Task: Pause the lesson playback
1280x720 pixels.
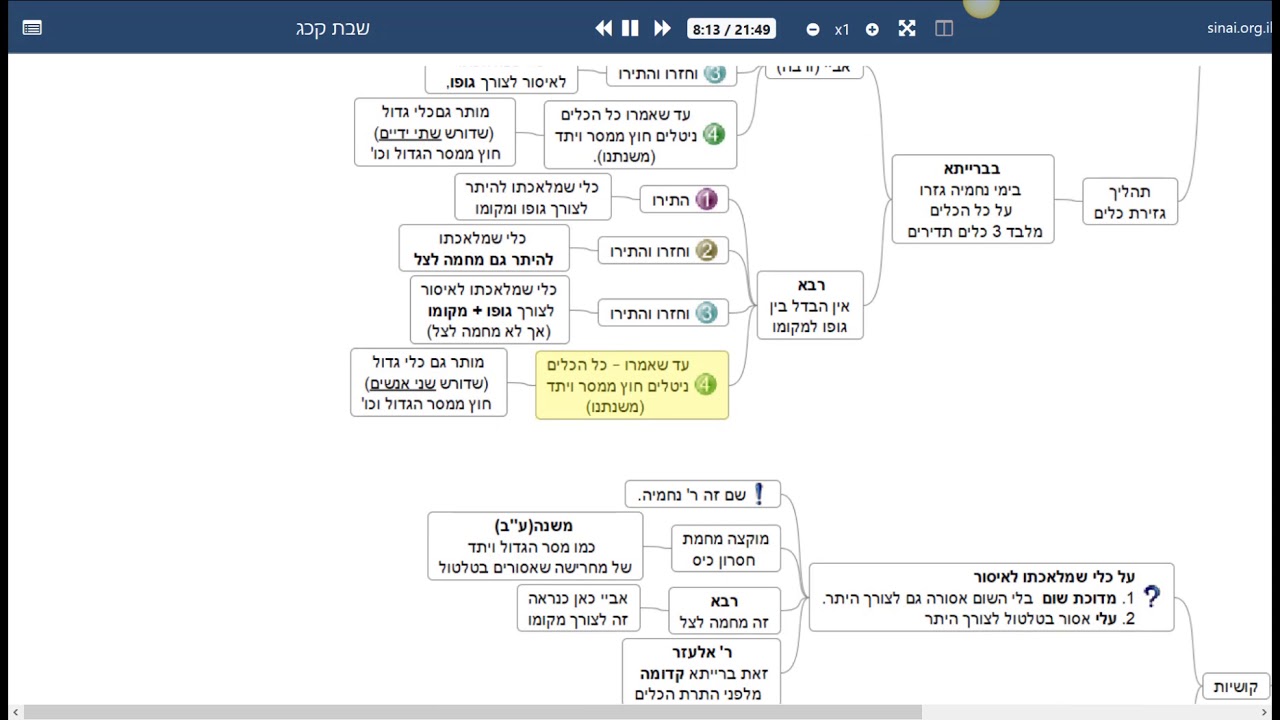Action: pos(630,29)
